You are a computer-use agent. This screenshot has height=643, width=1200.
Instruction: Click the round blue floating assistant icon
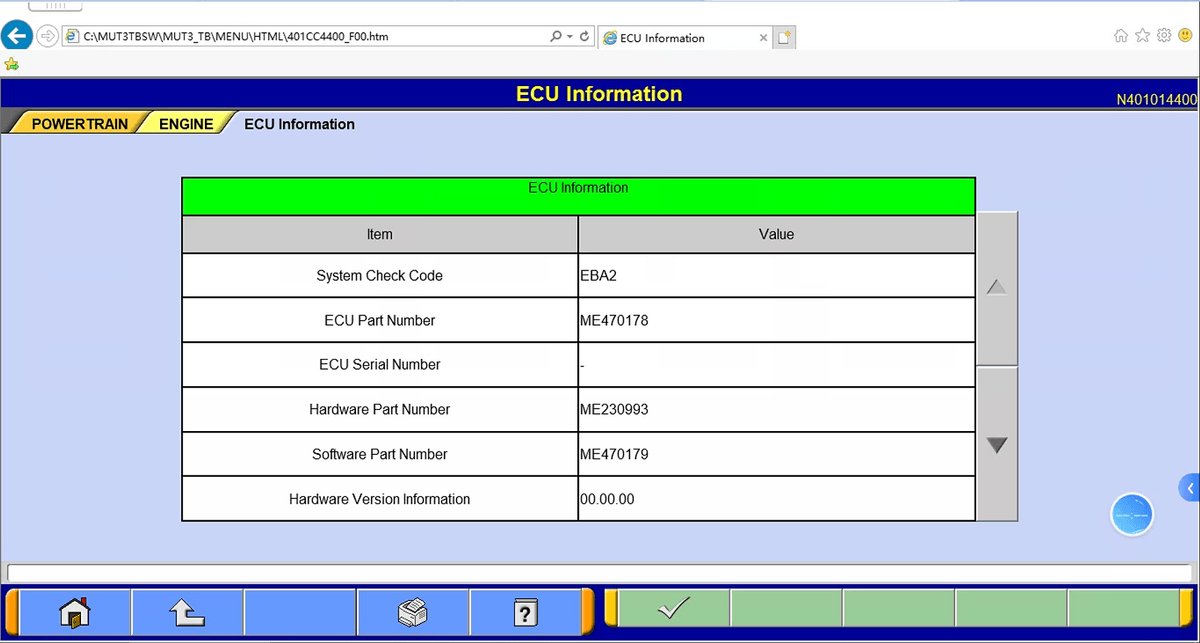coord(1132,515)
